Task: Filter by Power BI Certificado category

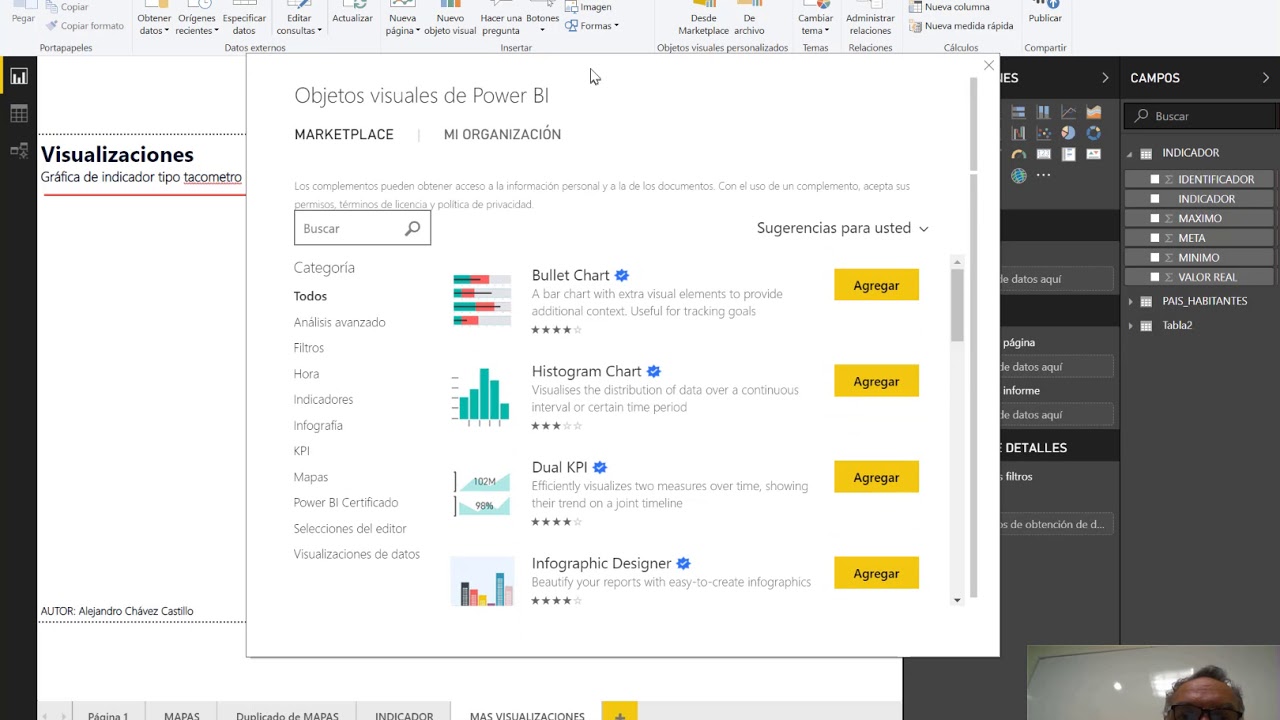Action: 346,503
